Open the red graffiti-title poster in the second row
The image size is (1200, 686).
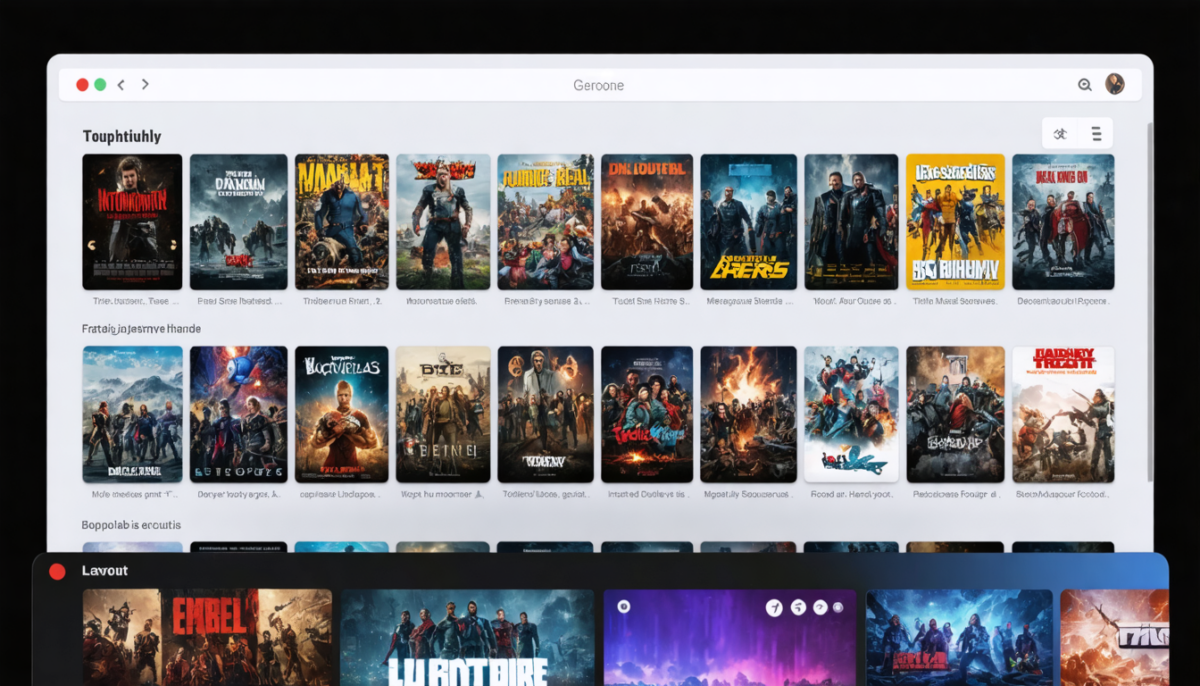[647, 414]
